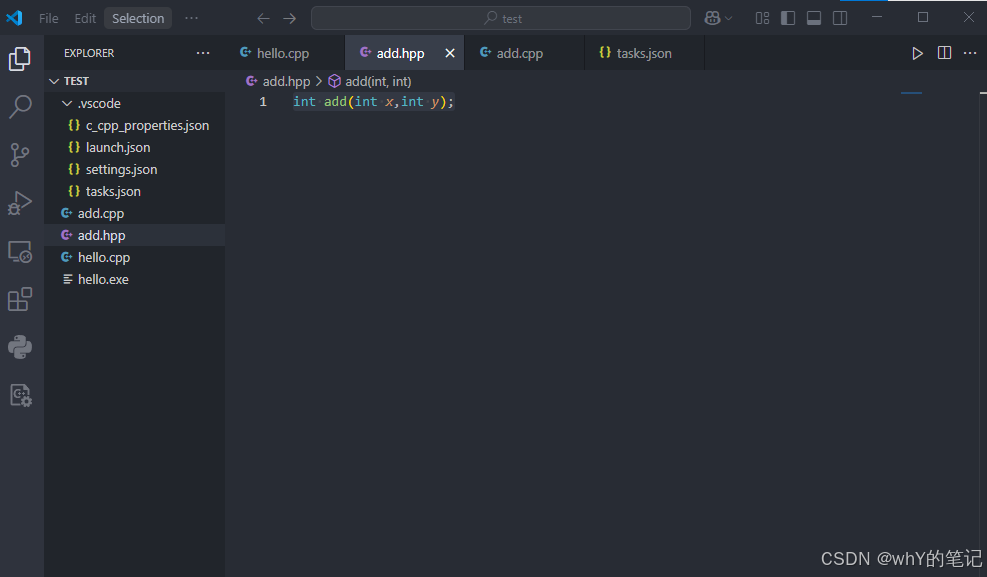
Task: Show more menu bar items
Action: (191, 18)
